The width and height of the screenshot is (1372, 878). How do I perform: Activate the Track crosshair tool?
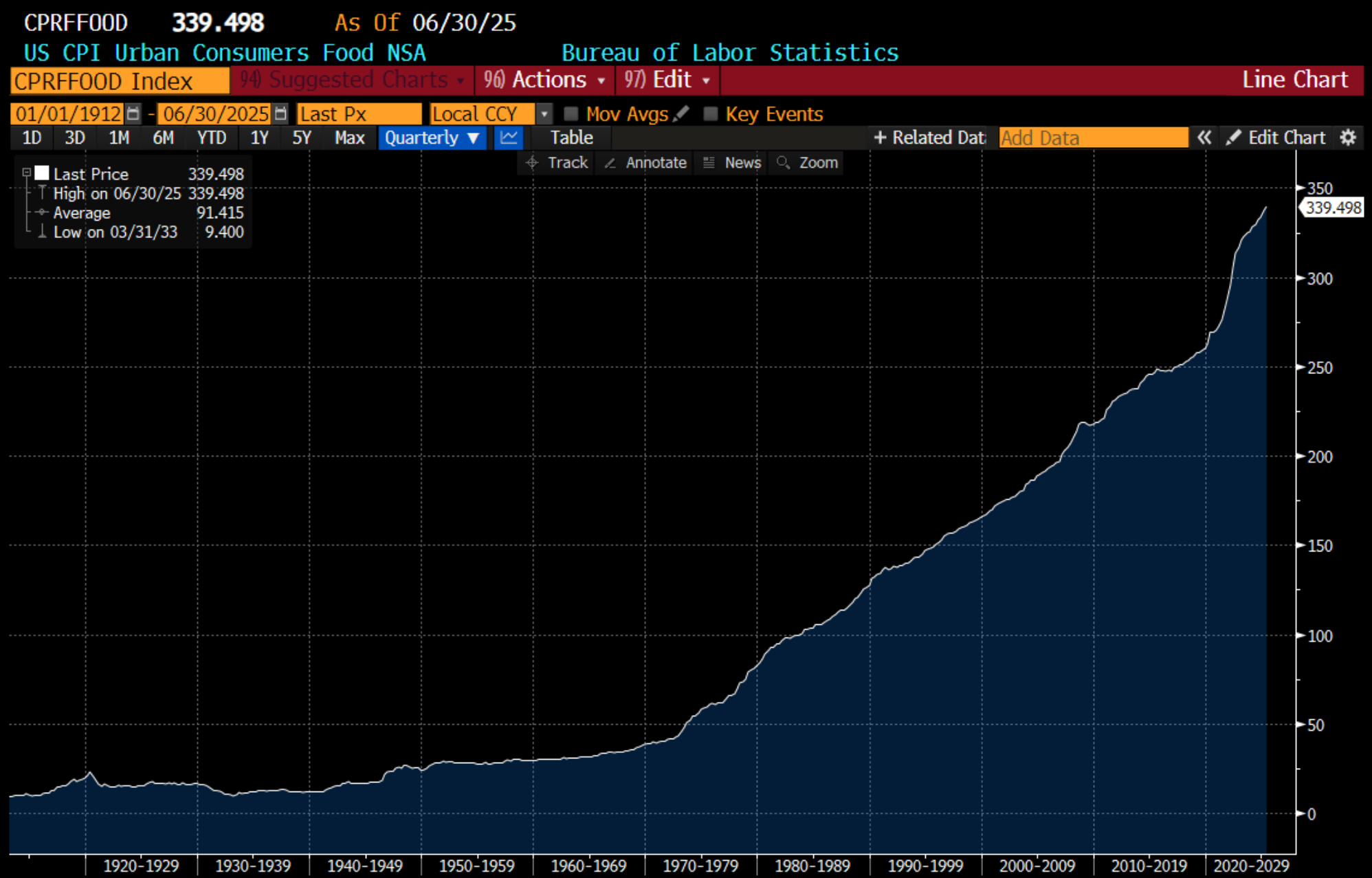coord(557,163)
